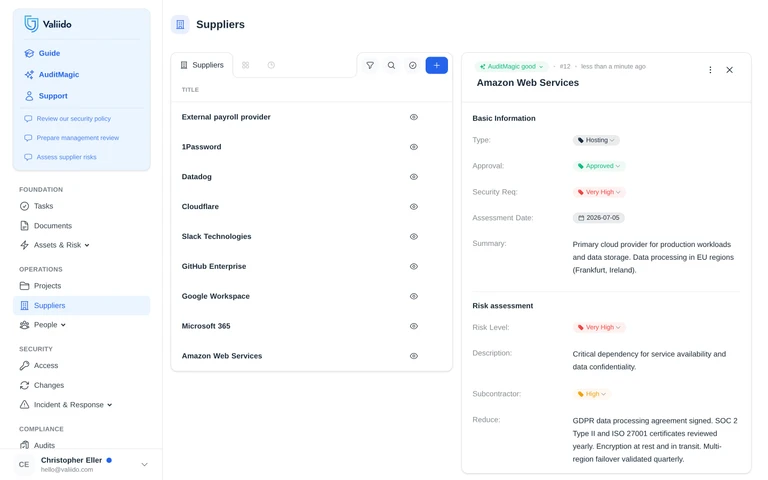Select the Slack Technologies row

(312, 237)
